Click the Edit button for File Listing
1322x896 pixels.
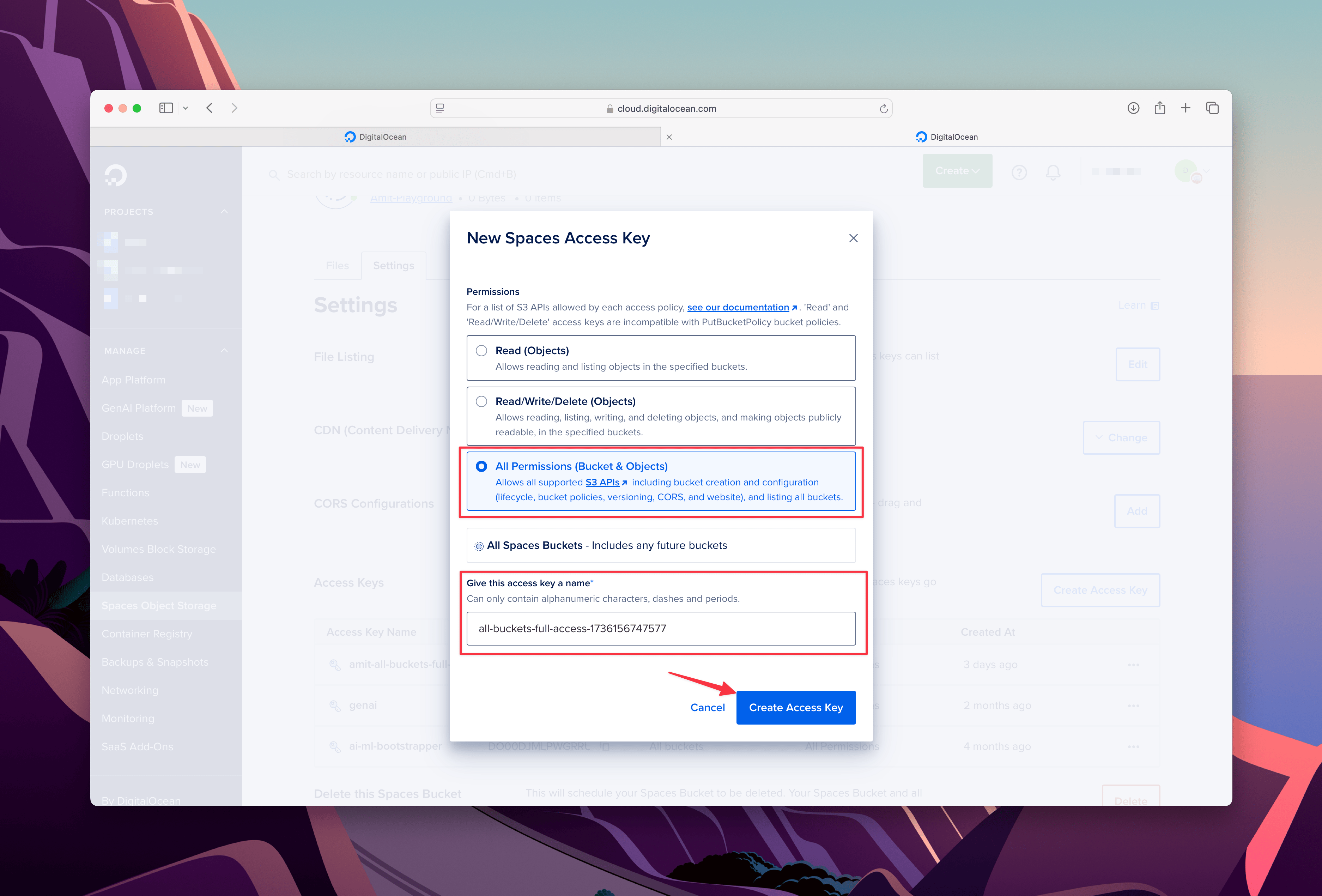1138,364
